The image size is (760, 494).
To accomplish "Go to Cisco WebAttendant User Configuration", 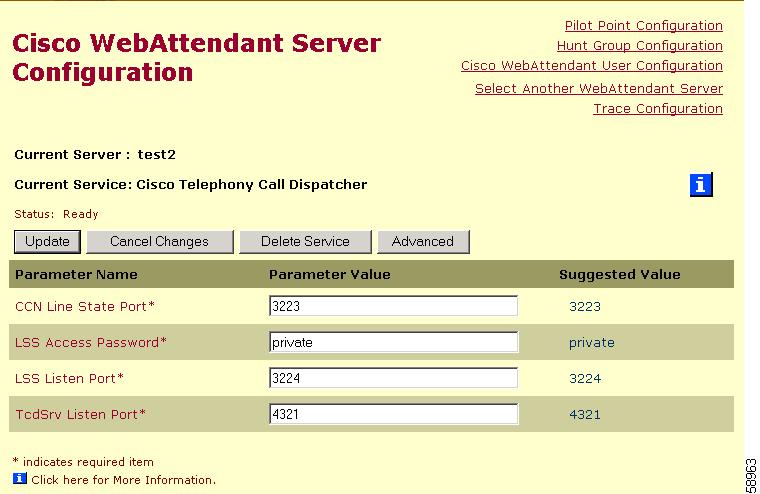I will click(x=592, y=65).
